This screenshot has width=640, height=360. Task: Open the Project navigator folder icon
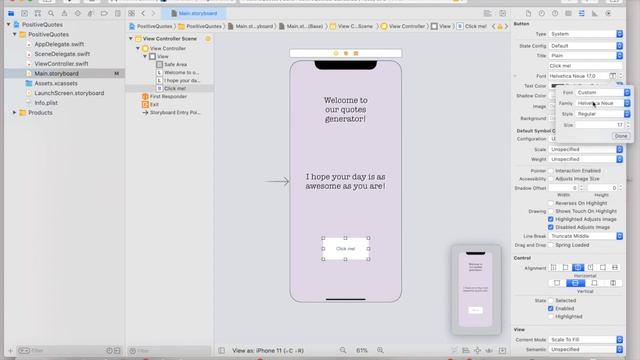(11, 13)
